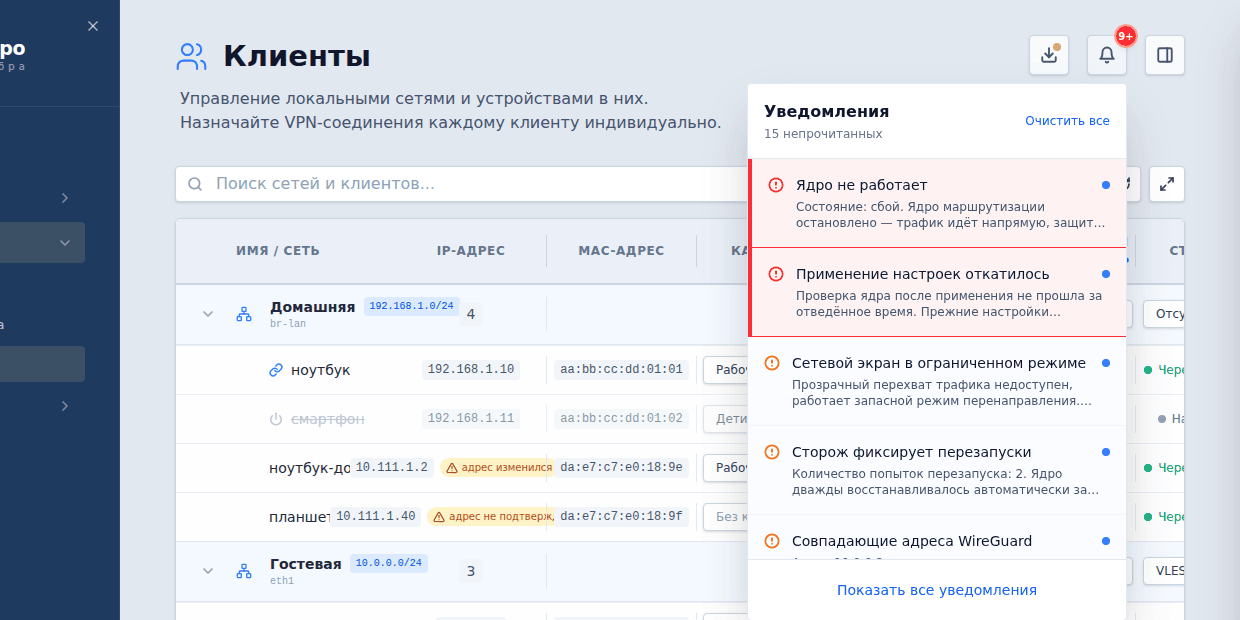Sort by IP-АДРЕС column header
This screenshot has width=1240, height=620.
click(x=471, y=251)
